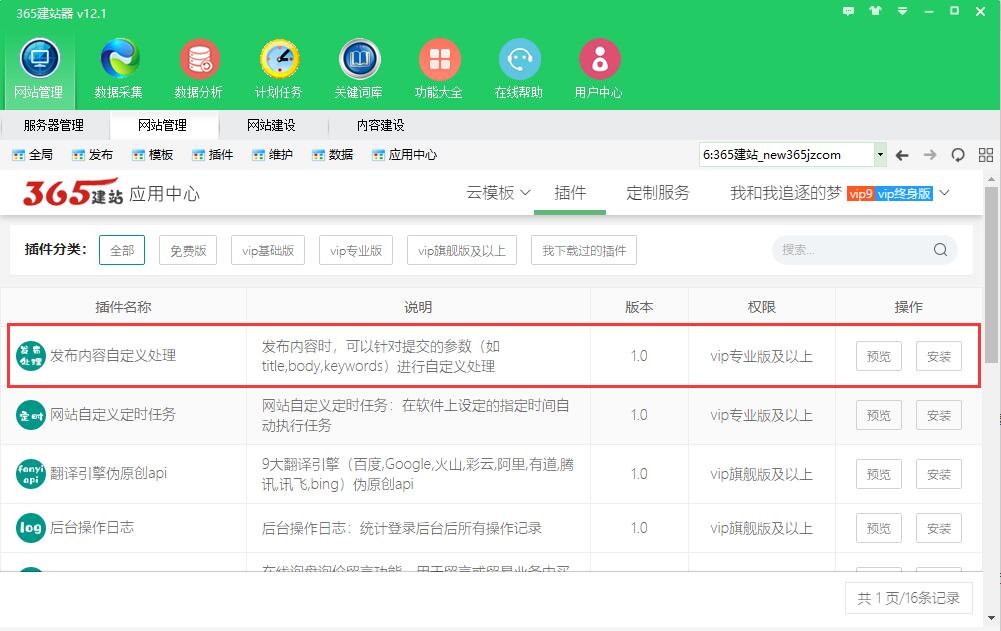The width and height of the screenshot is (1001, 631).
Task: Open the 定制服务 page
Action: point(658,192)
